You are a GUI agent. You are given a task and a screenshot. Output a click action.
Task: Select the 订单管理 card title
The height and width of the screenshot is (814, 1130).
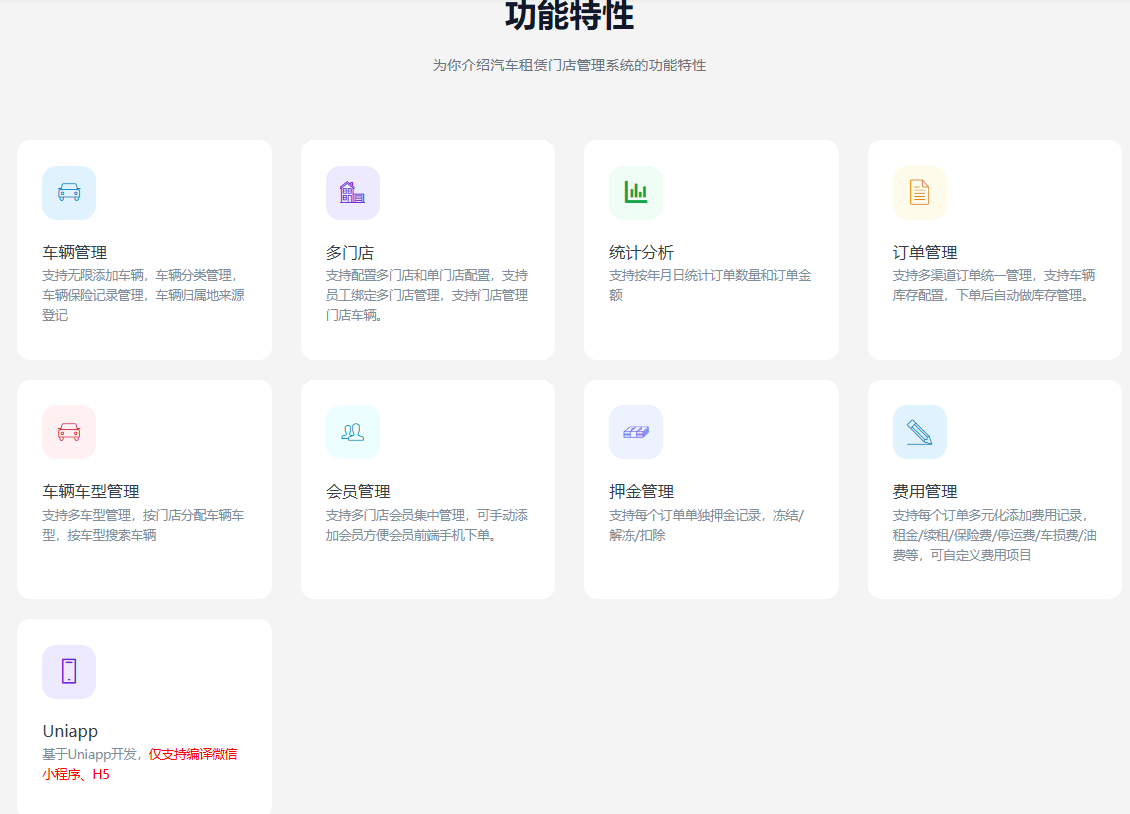[925, 252]
